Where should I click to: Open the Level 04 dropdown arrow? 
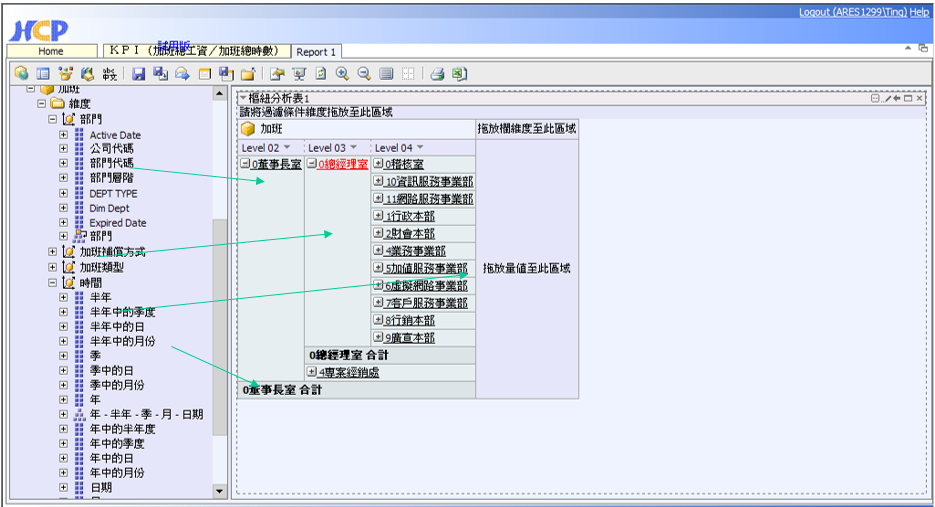pos(420,147)
